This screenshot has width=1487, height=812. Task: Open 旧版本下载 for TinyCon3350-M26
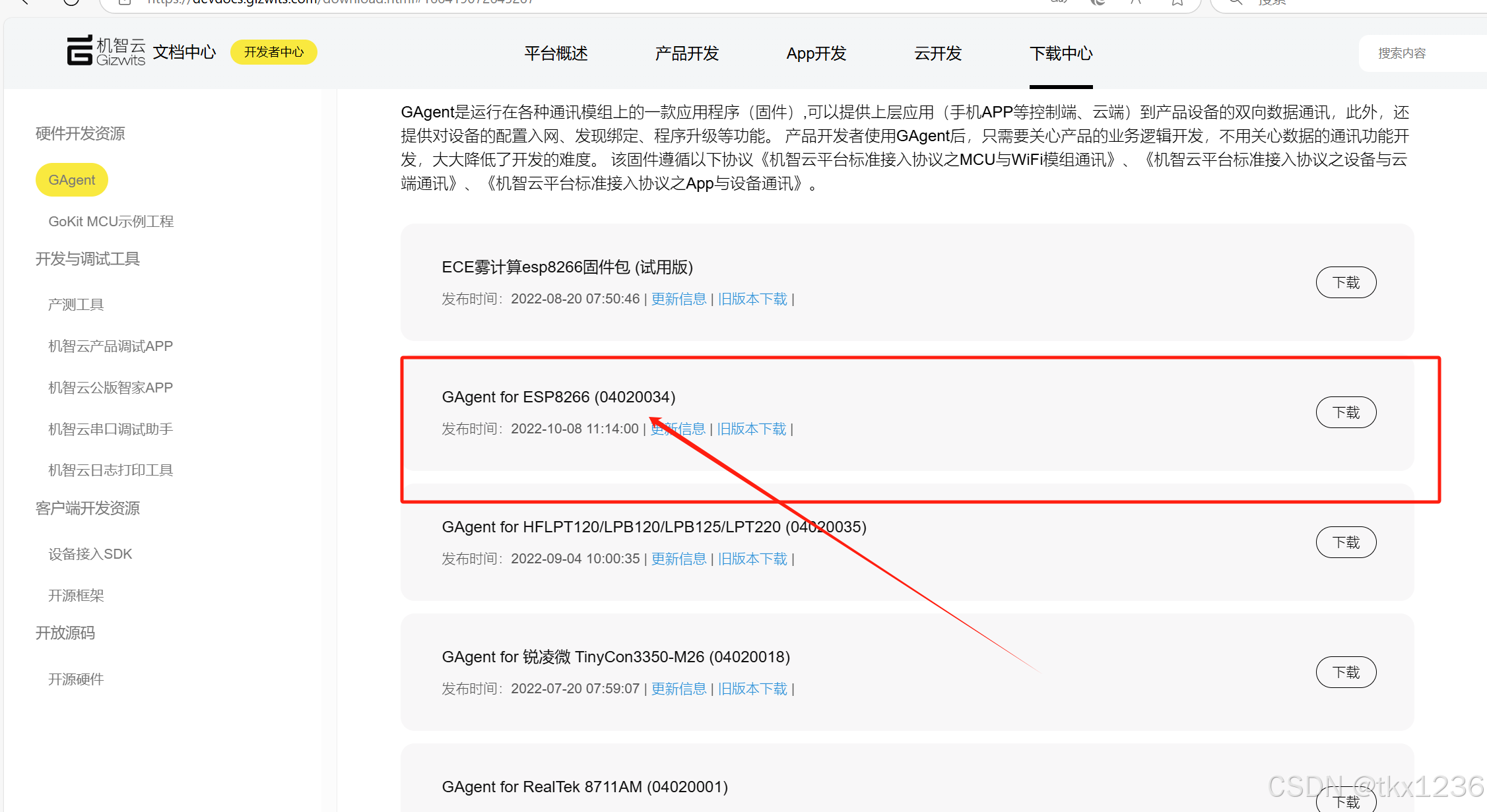[752, 689]
